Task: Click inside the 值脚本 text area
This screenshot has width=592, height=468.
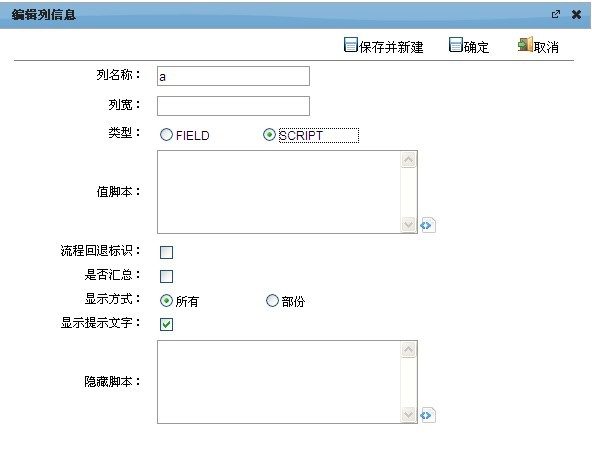Action: (x=279, y=192)
